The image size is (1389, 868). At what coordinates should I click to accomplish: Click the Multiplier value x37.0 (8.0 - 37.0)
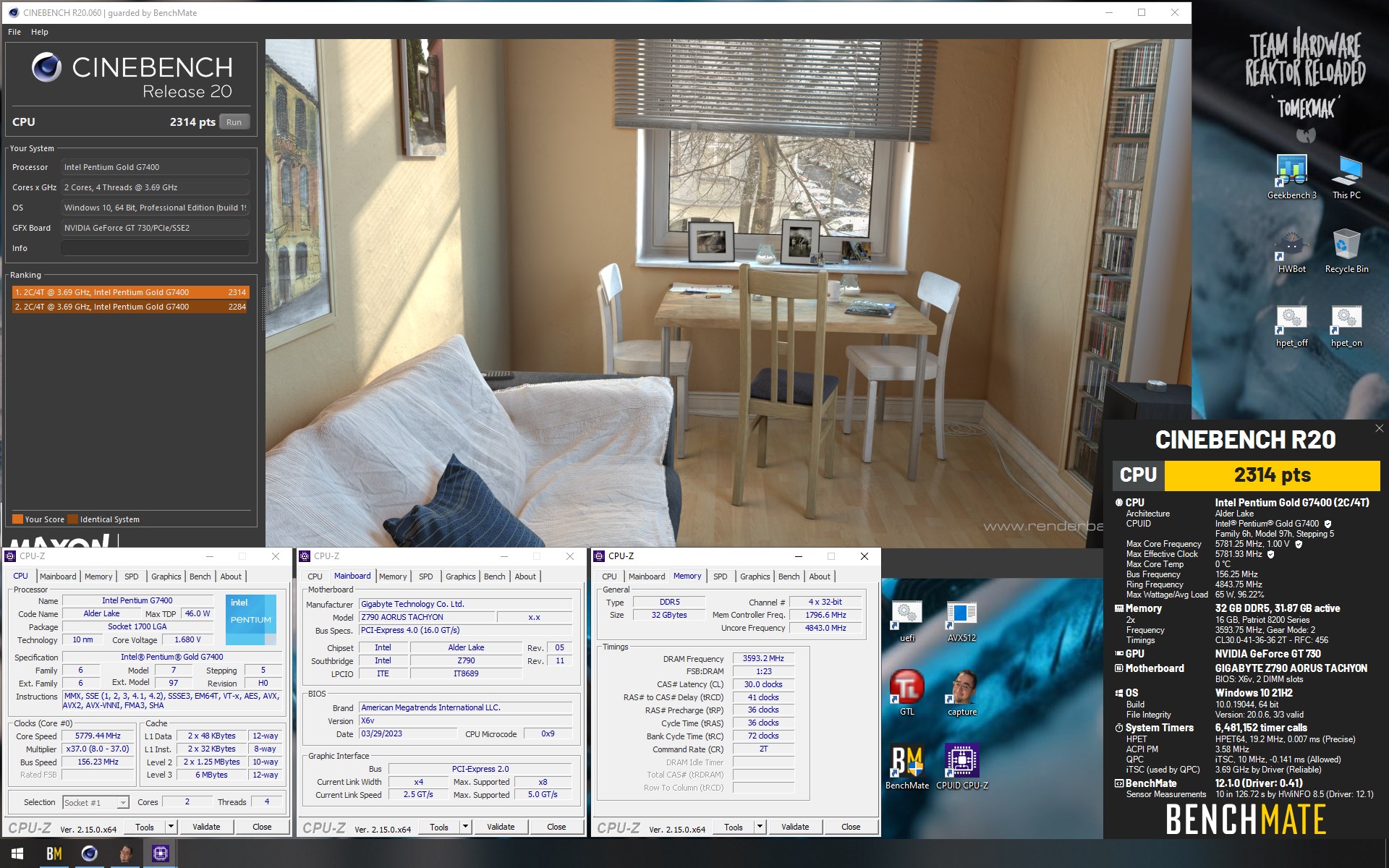coord(98,749)
